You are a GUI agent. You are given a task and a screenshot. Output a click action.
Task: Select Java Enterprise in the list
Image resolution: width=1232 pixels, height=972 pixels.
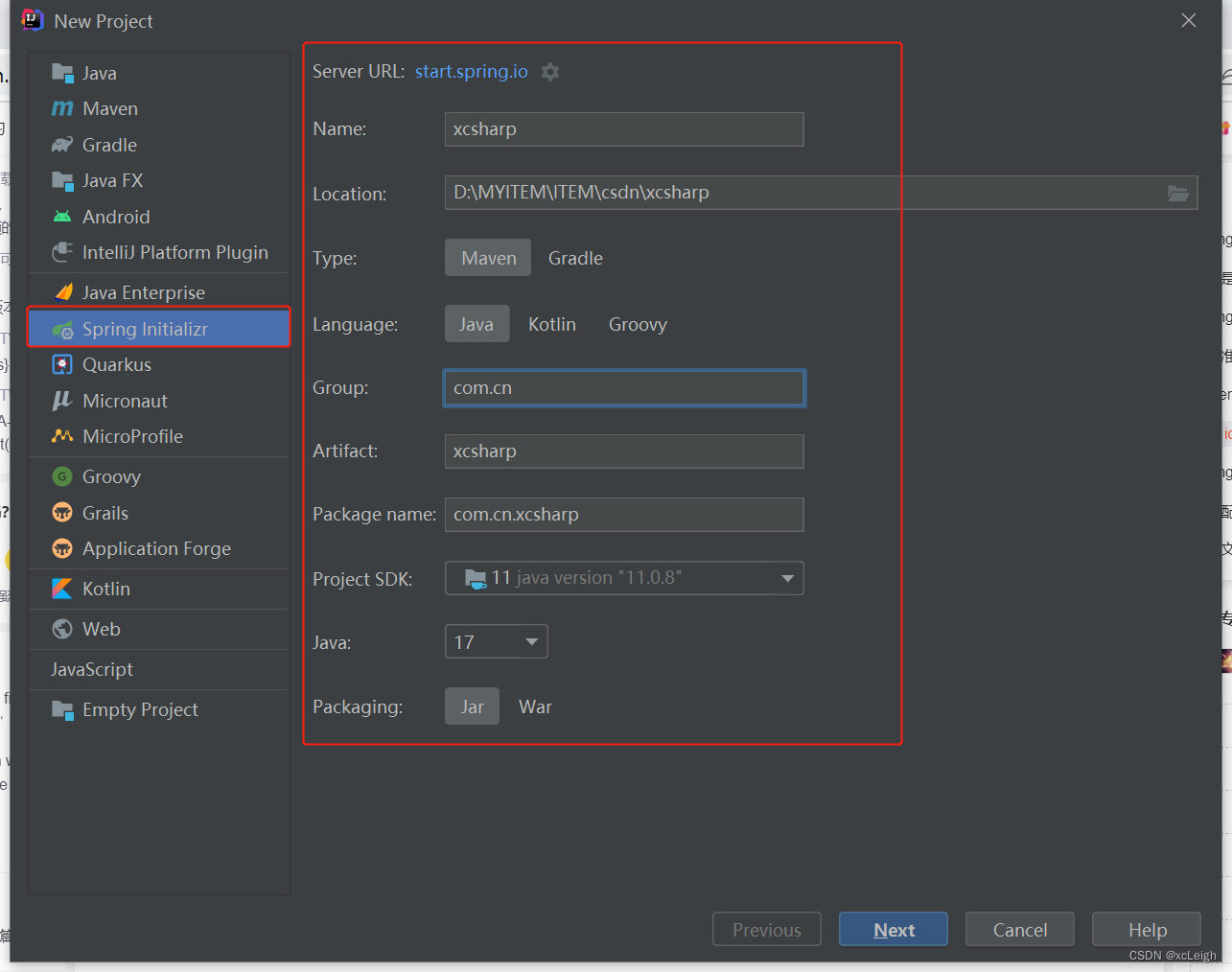[159, 292]
